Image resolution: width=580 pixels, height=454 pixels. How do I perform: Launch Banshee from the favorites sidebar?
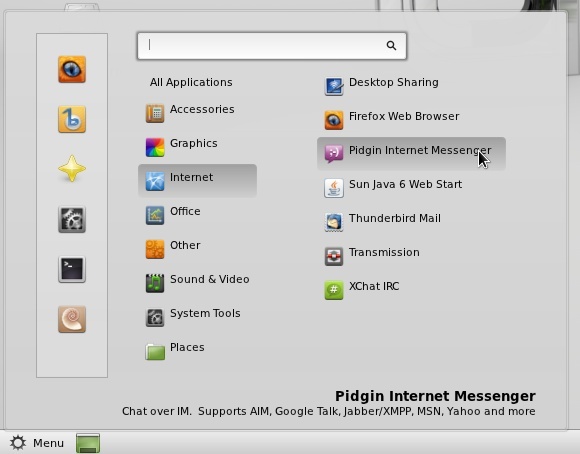click(x=72, y=120)
